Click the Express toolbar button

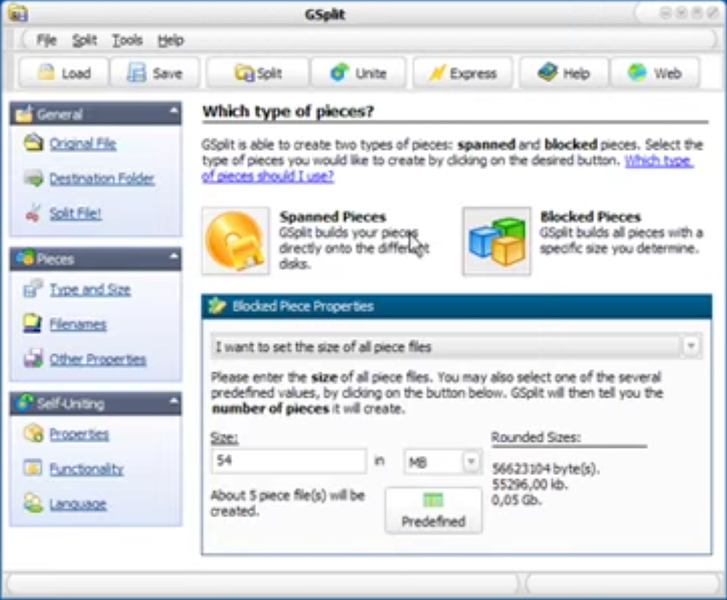pos(463,73)
